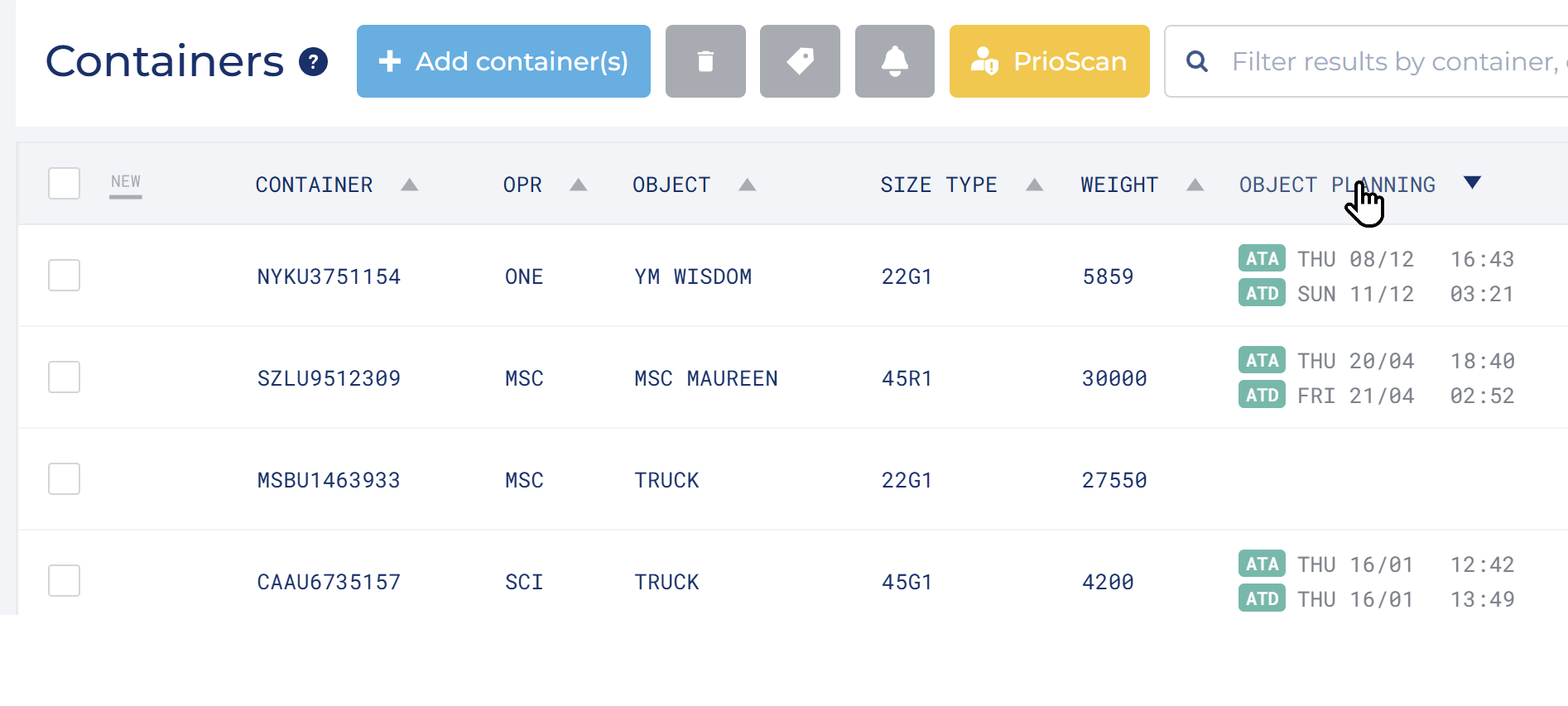Click the trash delete icon button
1568x706 pixels.
tap(705, 61)
